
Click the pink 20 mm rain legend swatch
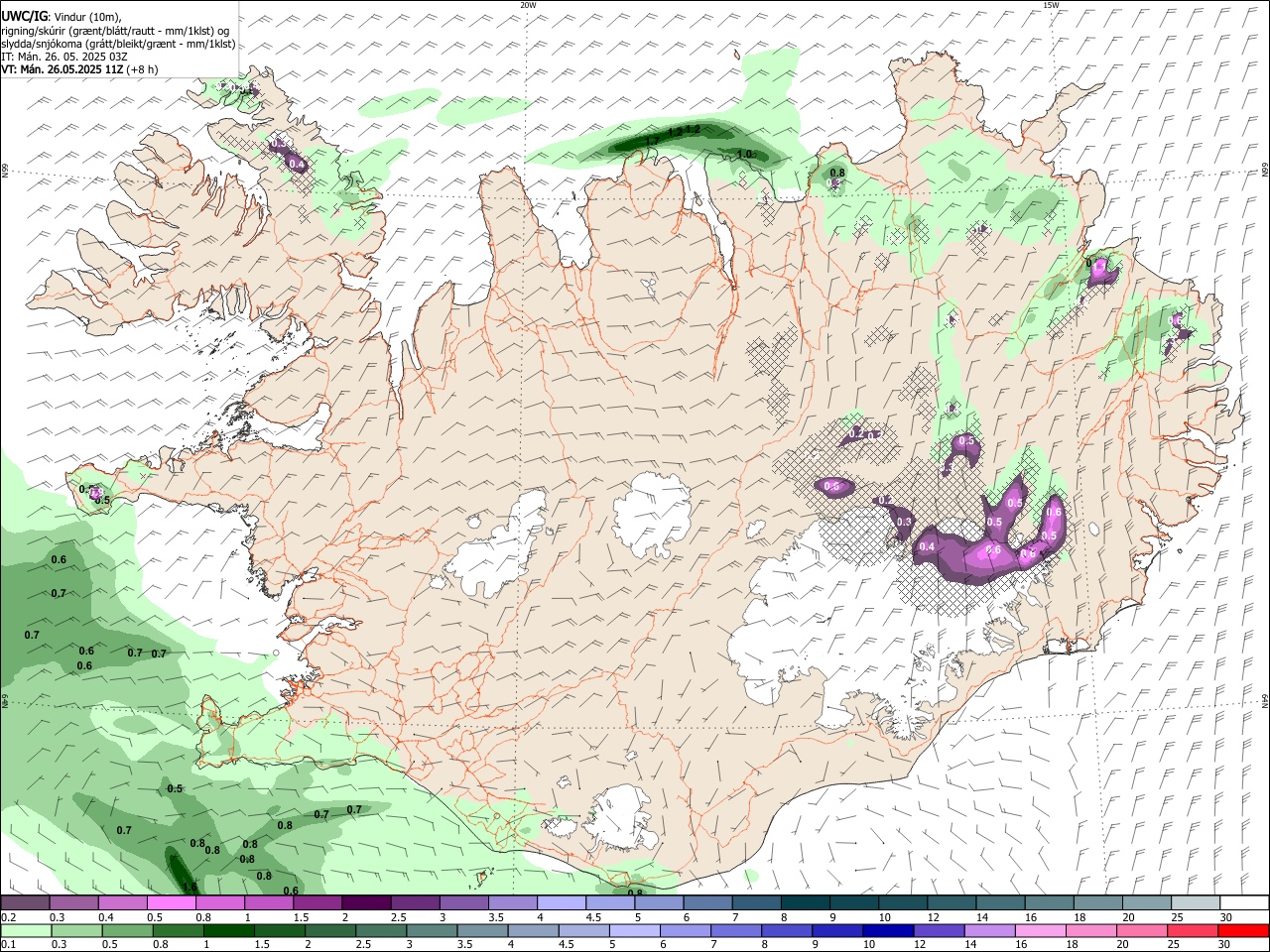1142,930
